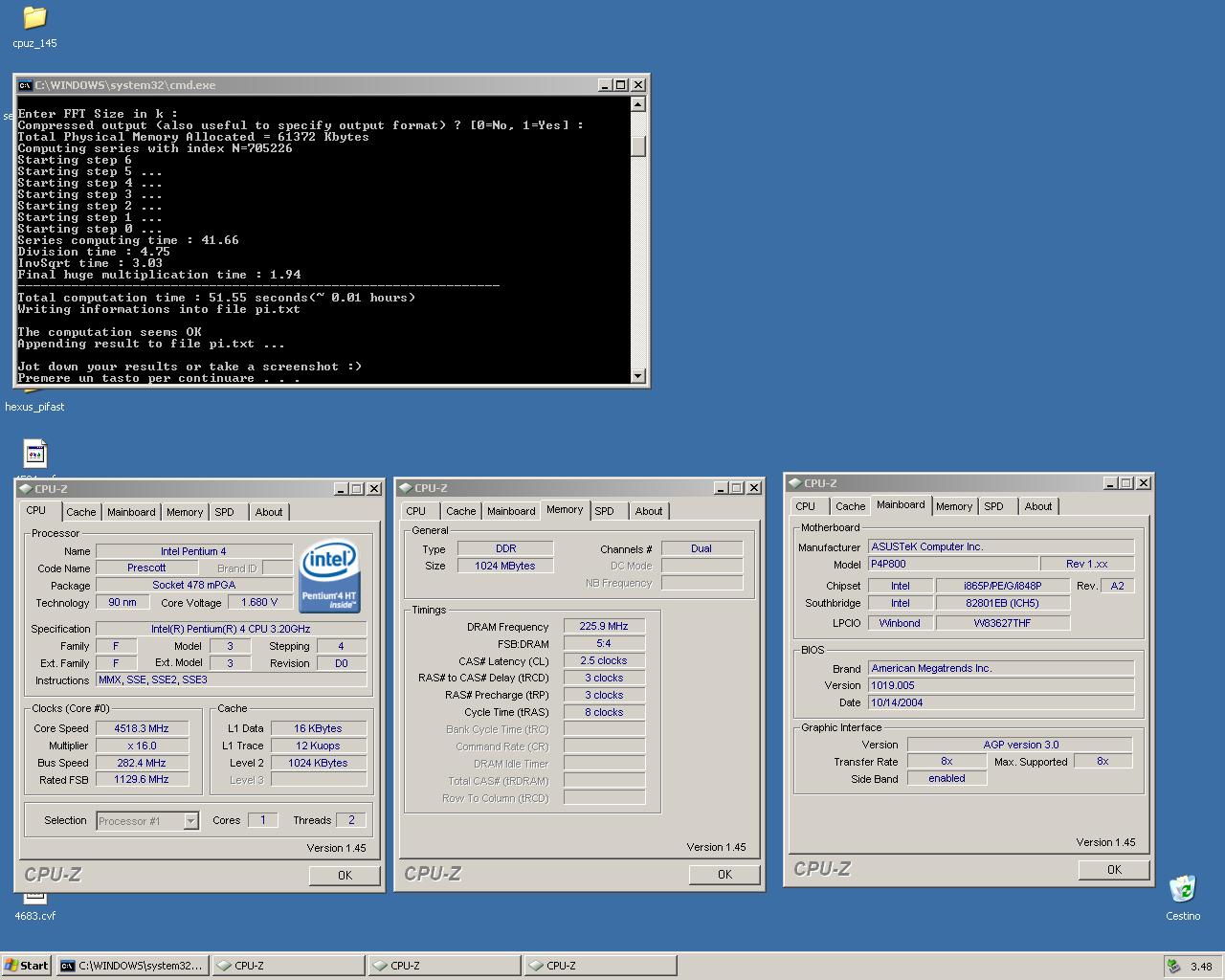The width and height of the screenshot is (1225, 980).
Task: Click the Core Speed 4518.3 MHz field
Action: point(142,728)
